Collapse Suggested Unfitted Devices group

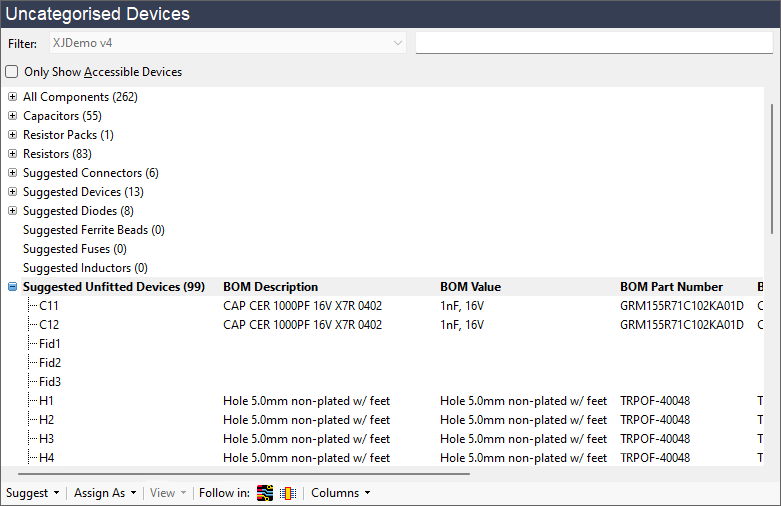coord(12,287)
